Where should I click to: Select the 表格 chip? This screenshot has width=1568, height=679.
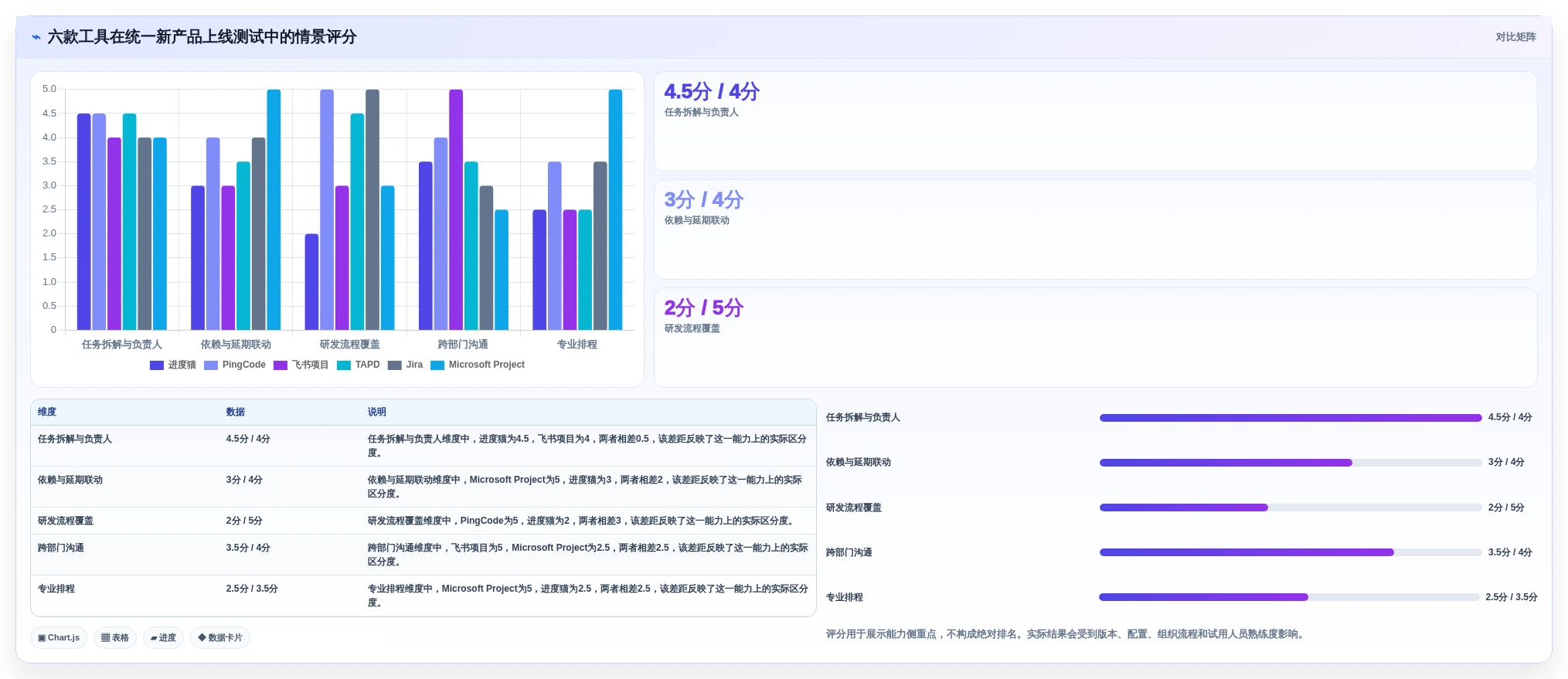(x=115, y=637)
